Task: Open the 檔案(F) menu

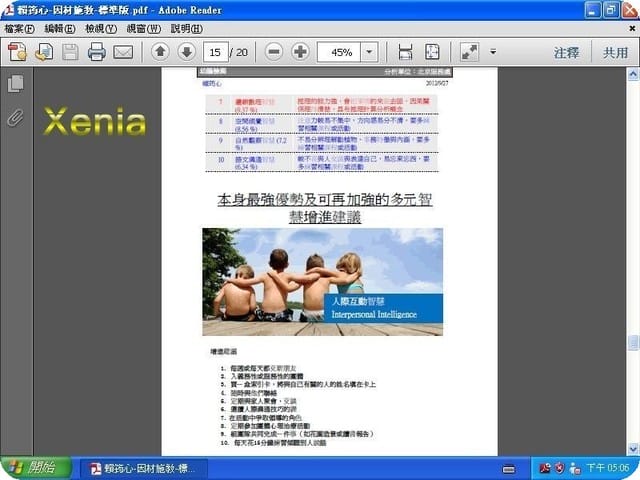Action: [x=19, y=29]
